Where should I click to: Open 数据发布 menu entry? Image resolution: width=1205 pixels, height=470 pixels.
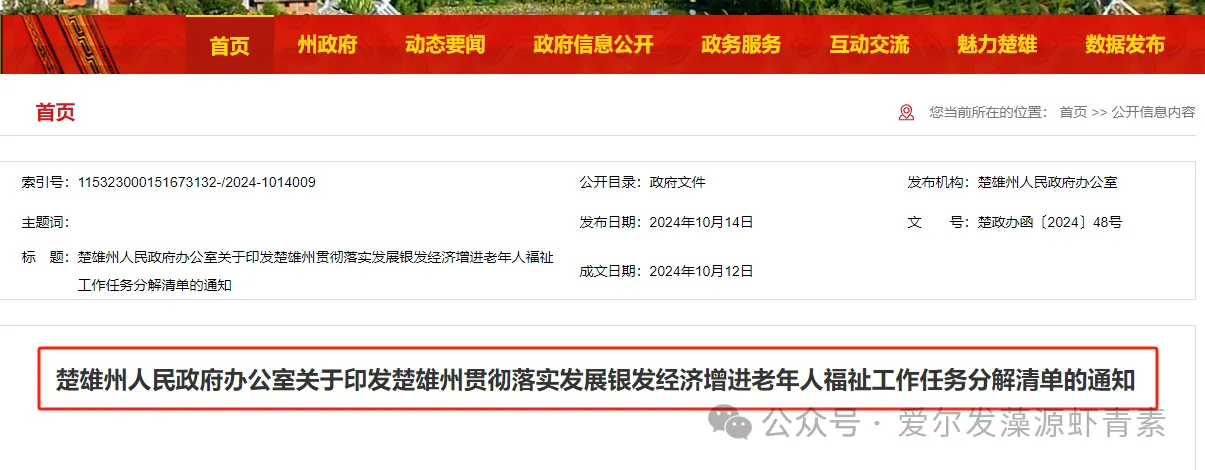tap(1125, 45)
